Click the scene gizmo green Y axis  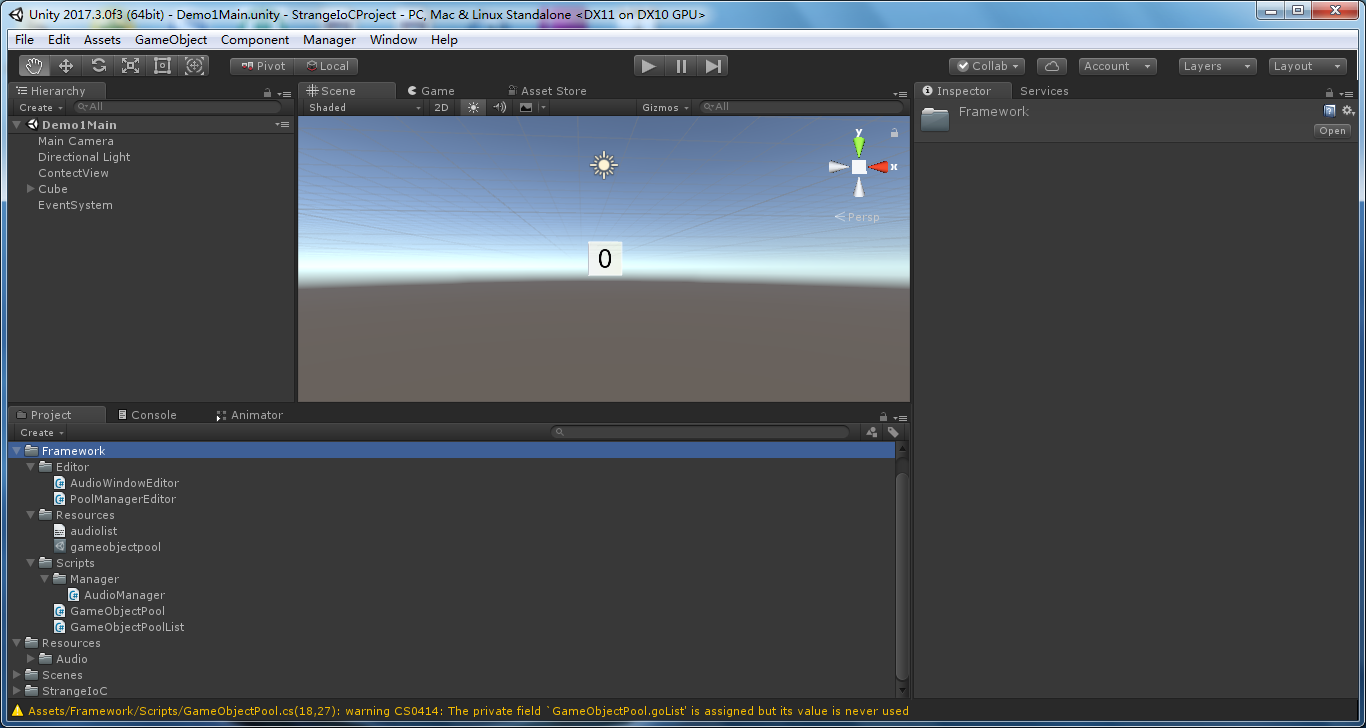(x=858, y=145)
